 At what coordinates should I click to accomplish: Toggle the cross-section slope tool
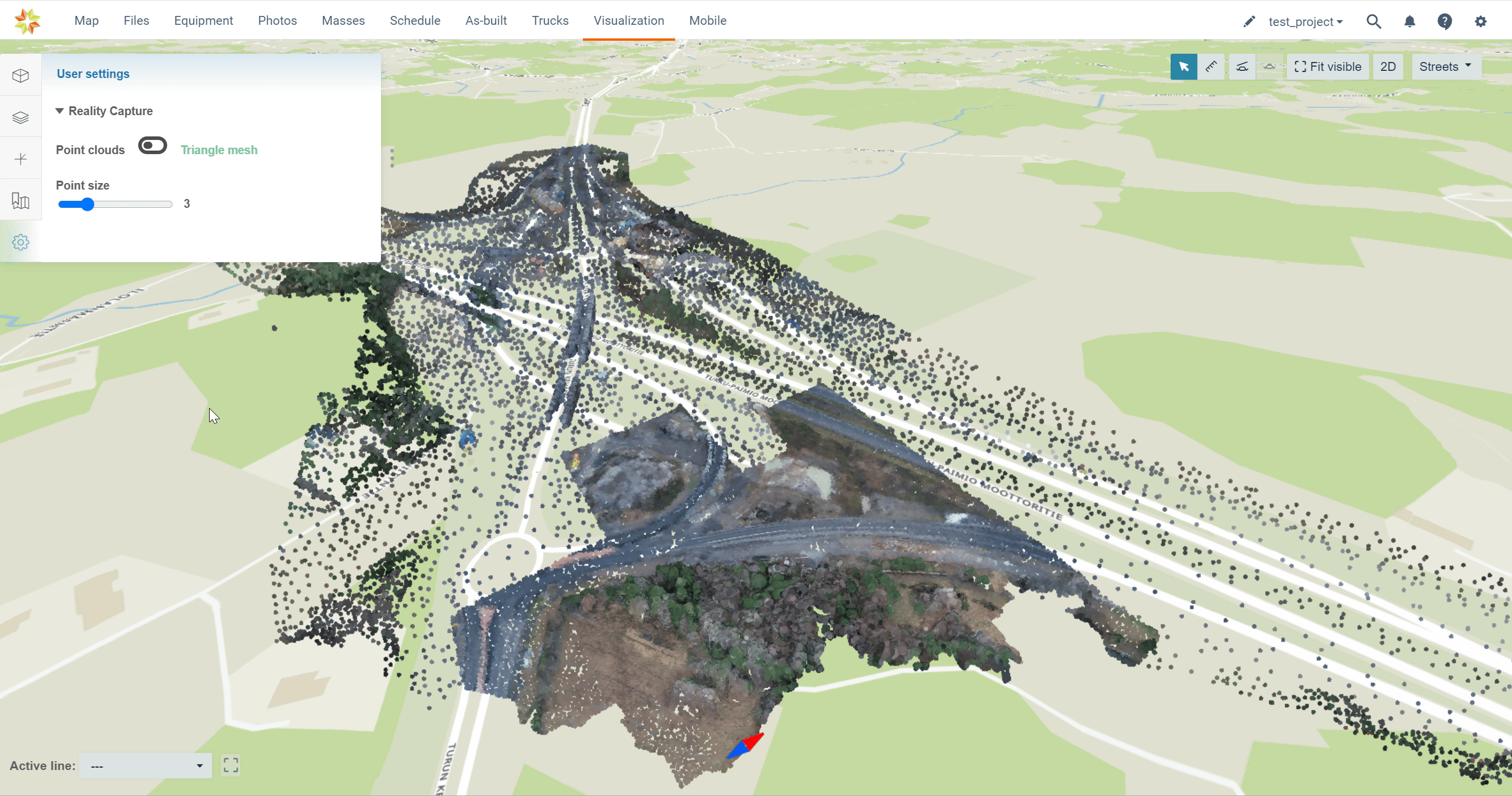[x=1242, y=67]
